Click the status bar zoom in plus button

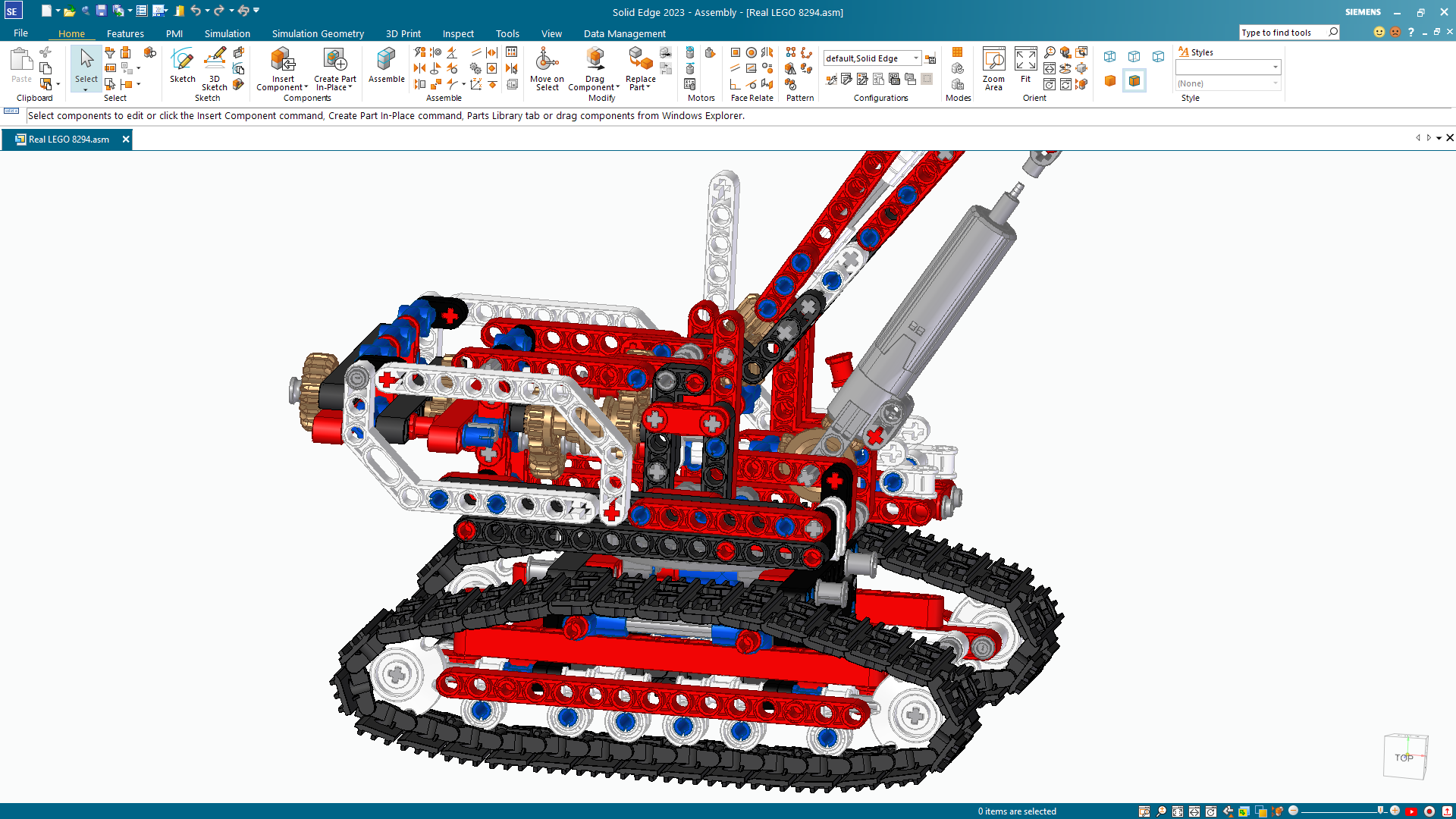pyautogui.click(x=1395, y=811)
